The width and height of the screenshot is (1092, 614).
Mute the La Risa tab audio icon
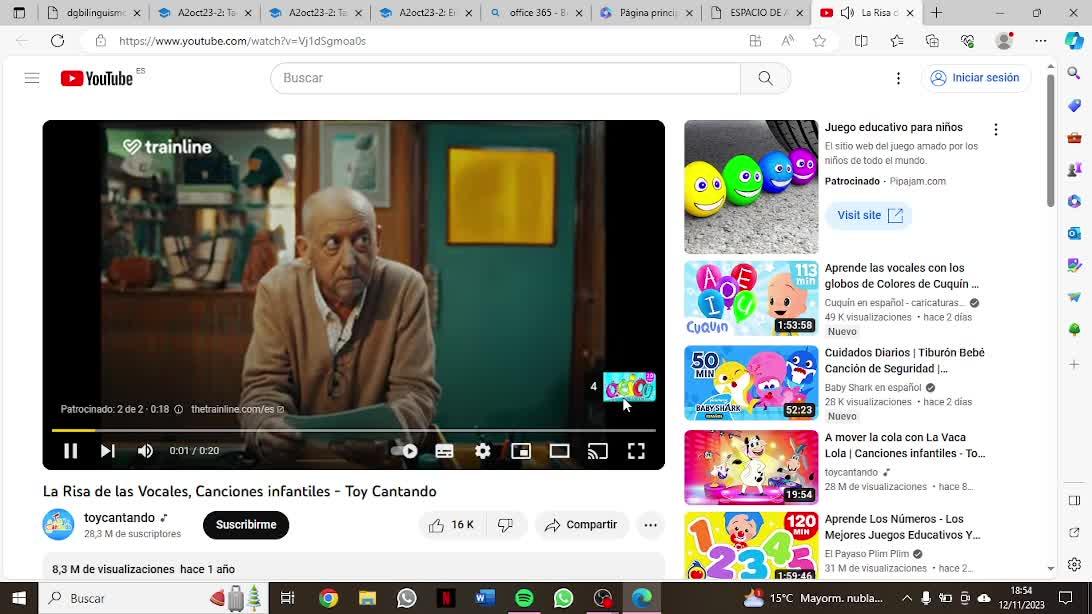click(848, 13)
